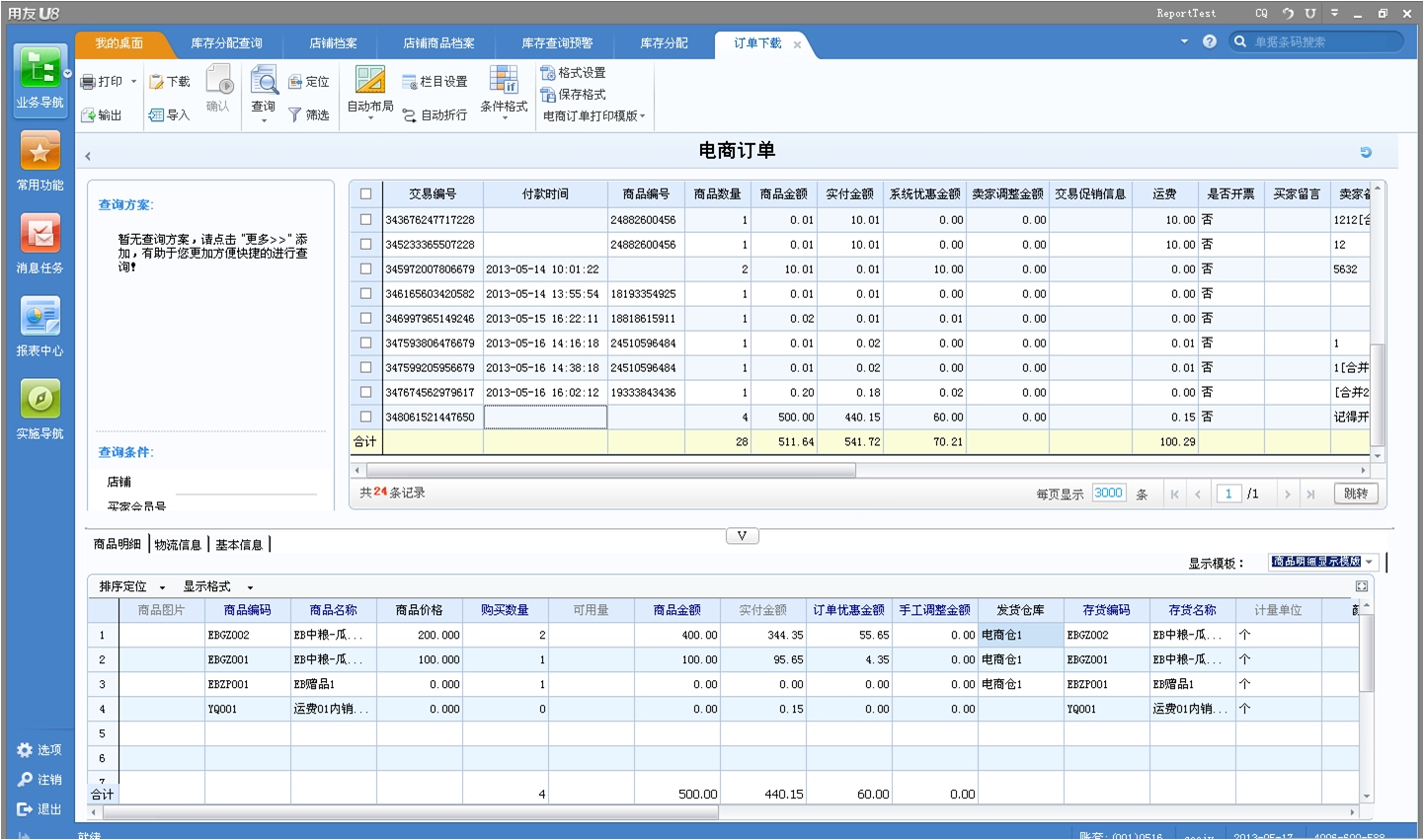Check the box for order 346997965149246

pyautogui.click(x=365, y=318)
